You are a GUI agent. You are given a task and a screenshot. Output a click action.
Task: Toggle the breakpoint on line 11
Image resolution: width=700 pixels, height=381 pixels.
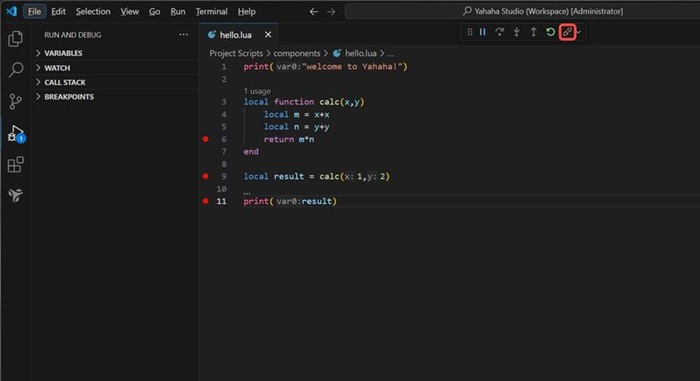pos(205,201)
